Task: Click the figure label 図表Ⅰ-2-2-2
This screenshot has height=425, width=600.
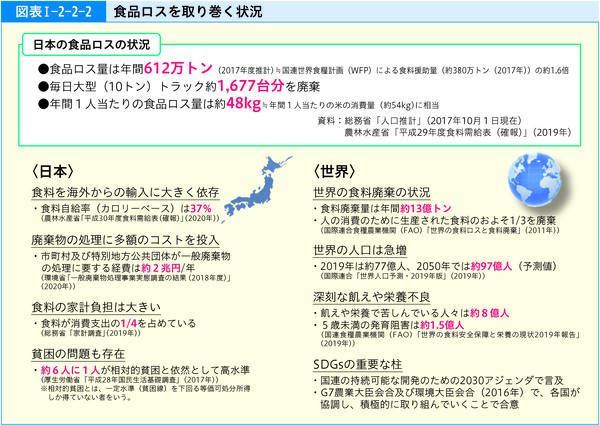Action: click(53, 11)
